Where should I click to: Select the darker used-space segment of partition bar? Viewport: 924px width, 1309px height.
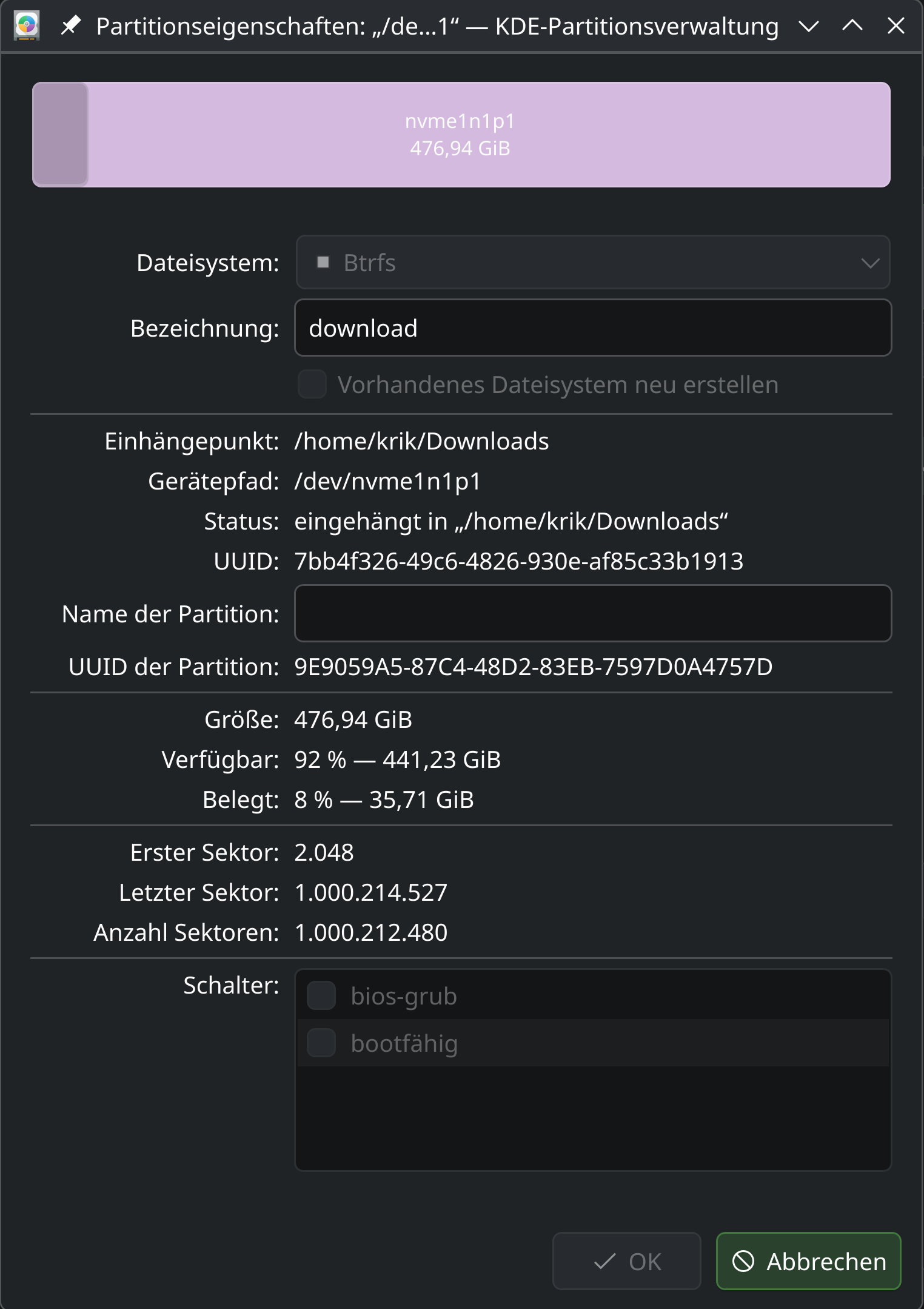[60, 134]
